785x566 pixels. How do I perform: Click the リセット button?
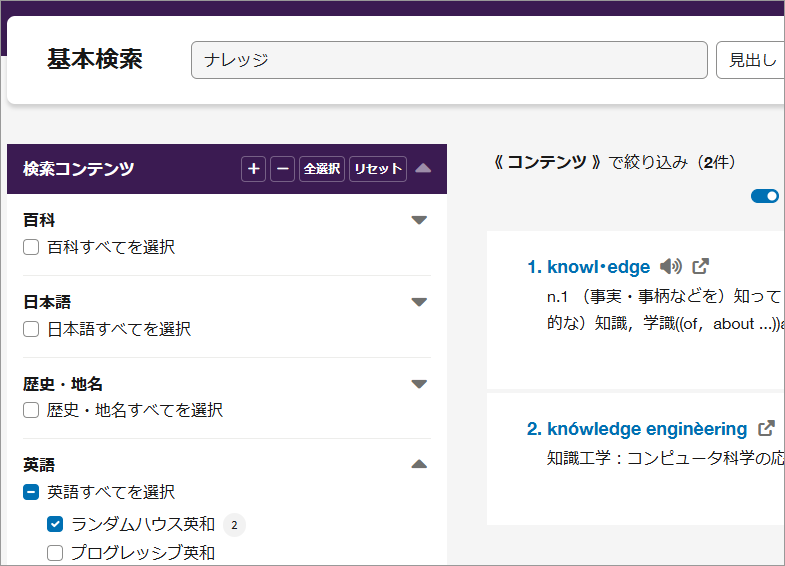pos(378,169)
